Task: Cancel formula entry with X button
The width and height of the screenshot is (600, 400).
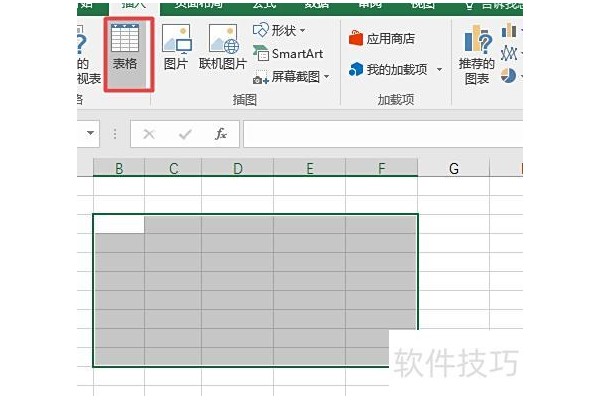Action: pyautogui.click(x=149, y=134)
